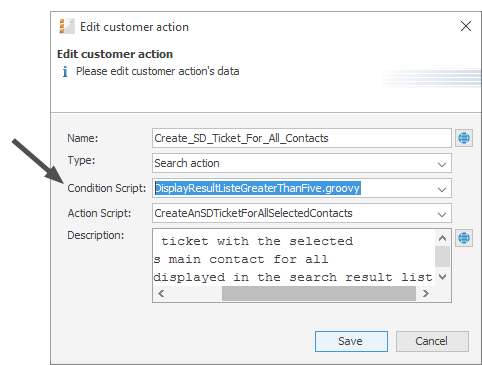Click the horizontal scrollbar thumb in Description

coord(319,293)
